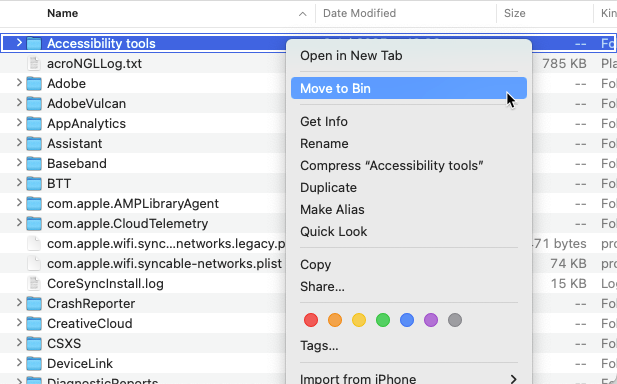Click the Assistant folder icon
The image size is (617, 384).
pos(34,144)
